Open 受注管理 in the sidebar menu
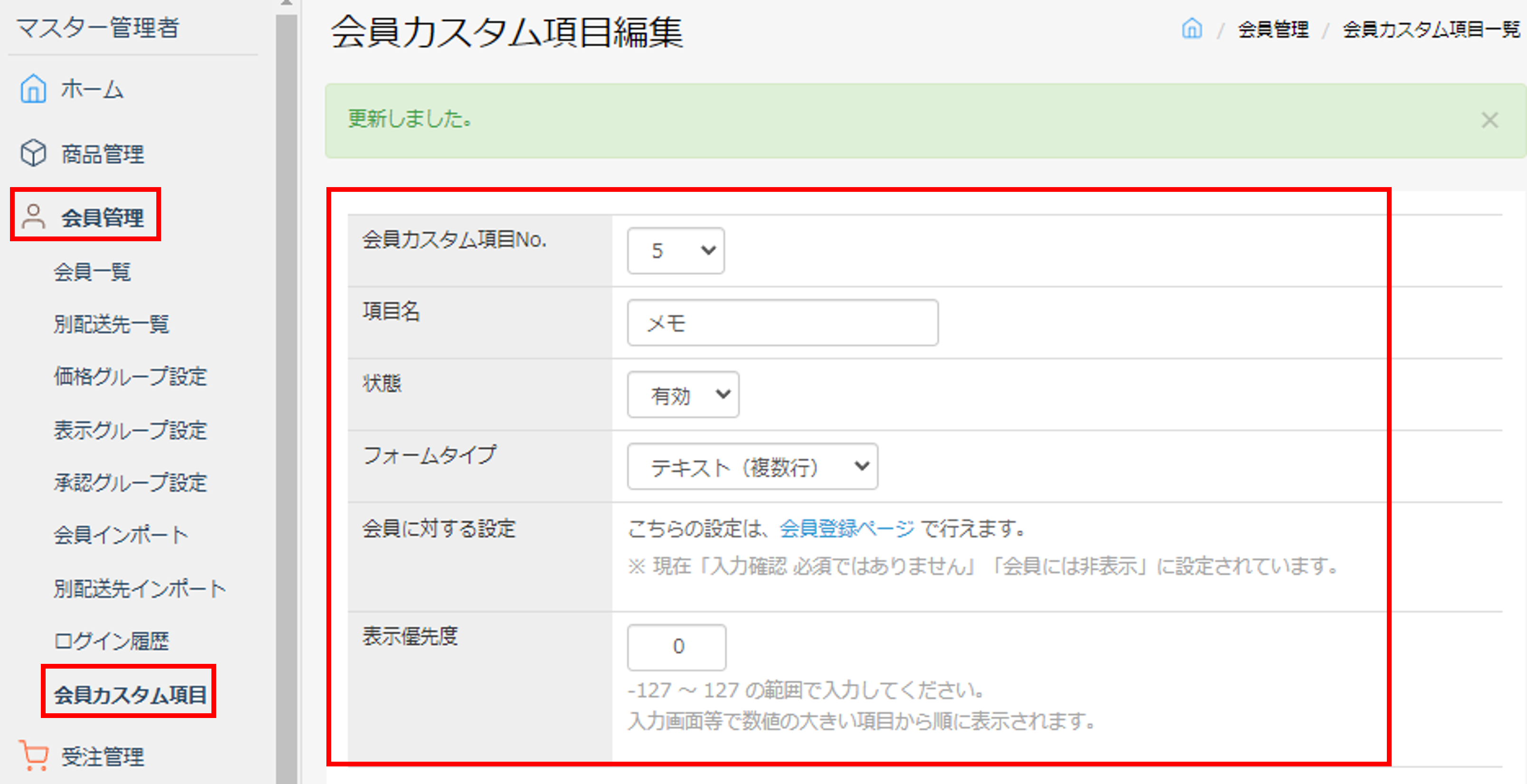This screenshot has height=784, width=1527. point(103,757)
